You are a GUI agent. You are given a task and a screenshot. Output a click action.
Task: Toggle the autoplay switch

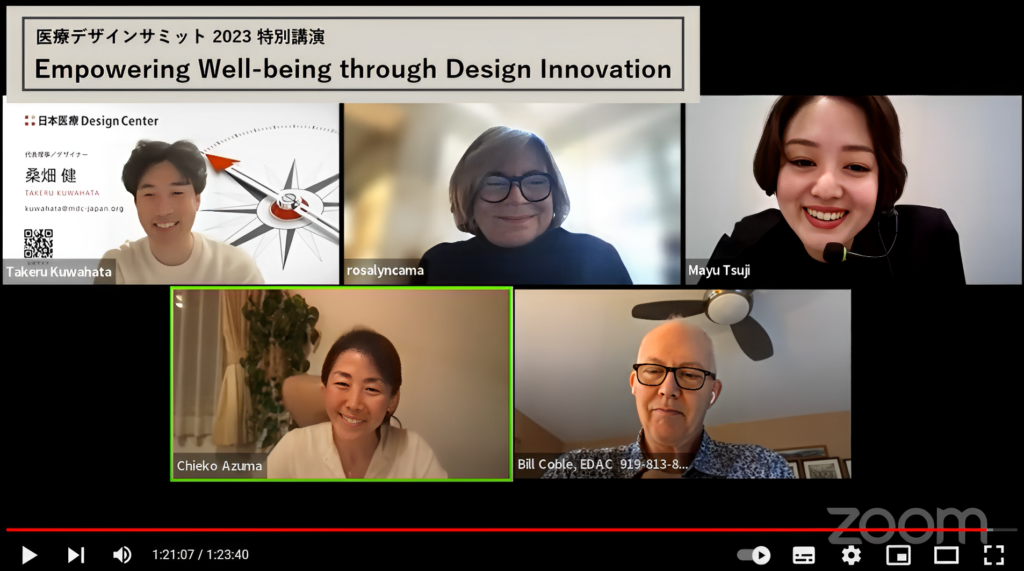pyautogui.click(x=754, y=555)
